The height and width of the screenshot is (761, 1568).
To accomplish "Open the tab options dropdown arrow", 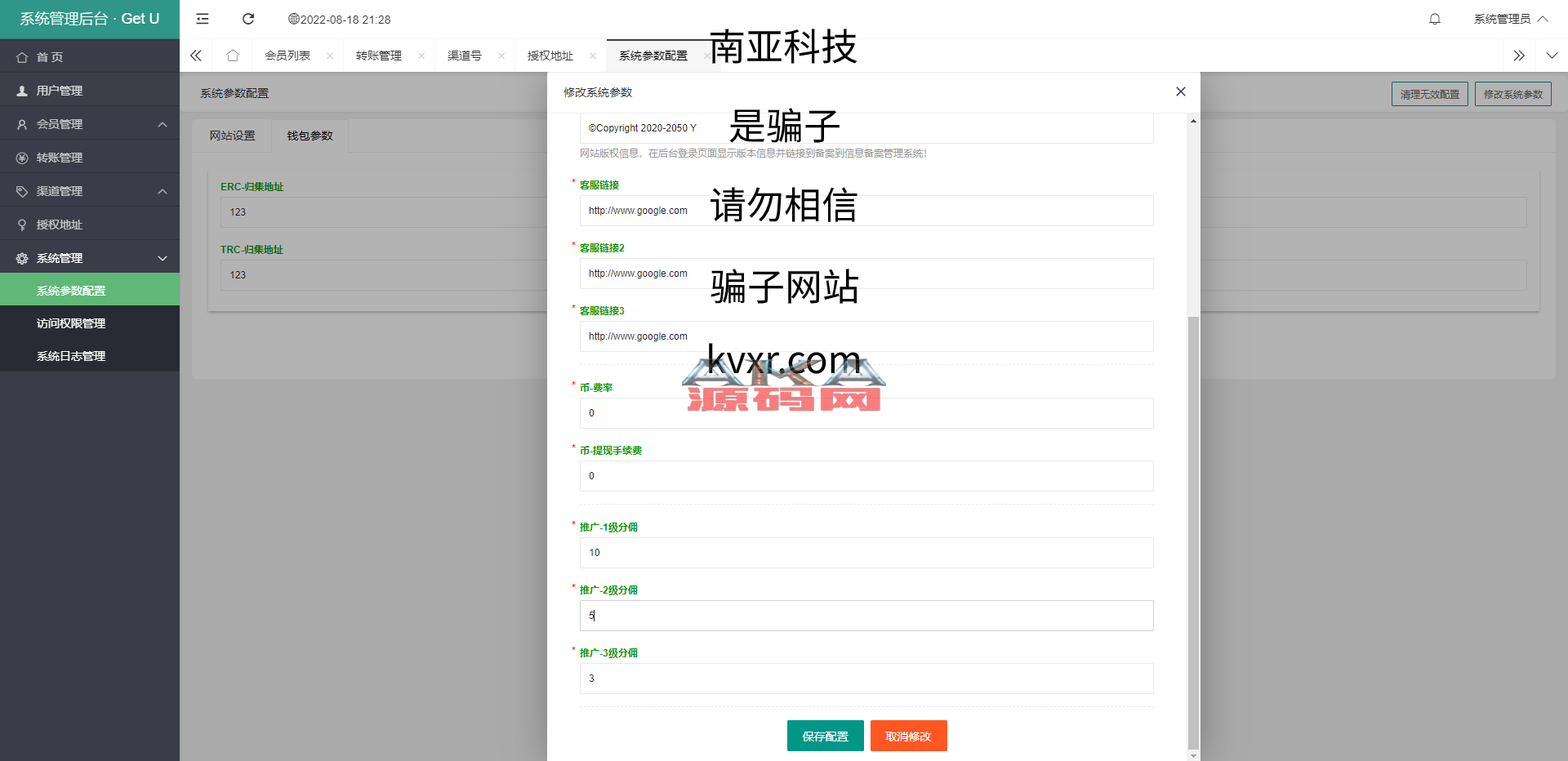I will coord(1552,56).
